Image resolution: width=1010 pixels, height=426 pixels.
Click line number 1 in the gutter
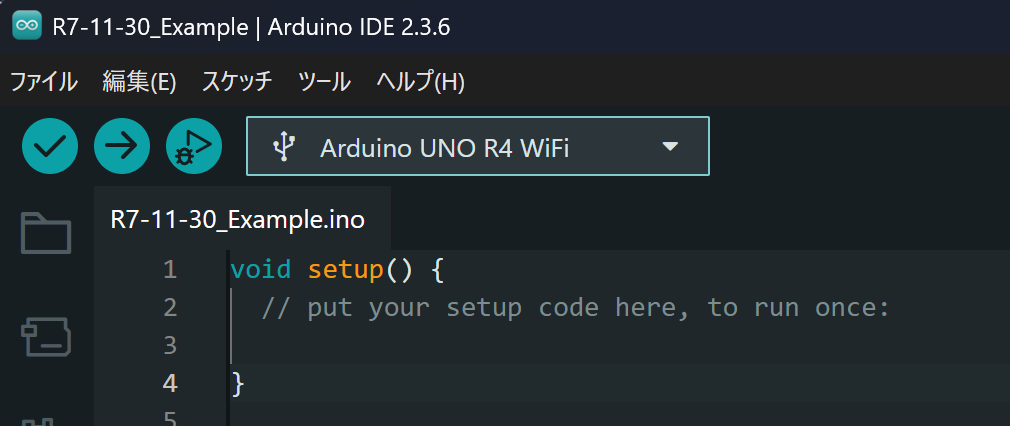[x=169, y=269]
